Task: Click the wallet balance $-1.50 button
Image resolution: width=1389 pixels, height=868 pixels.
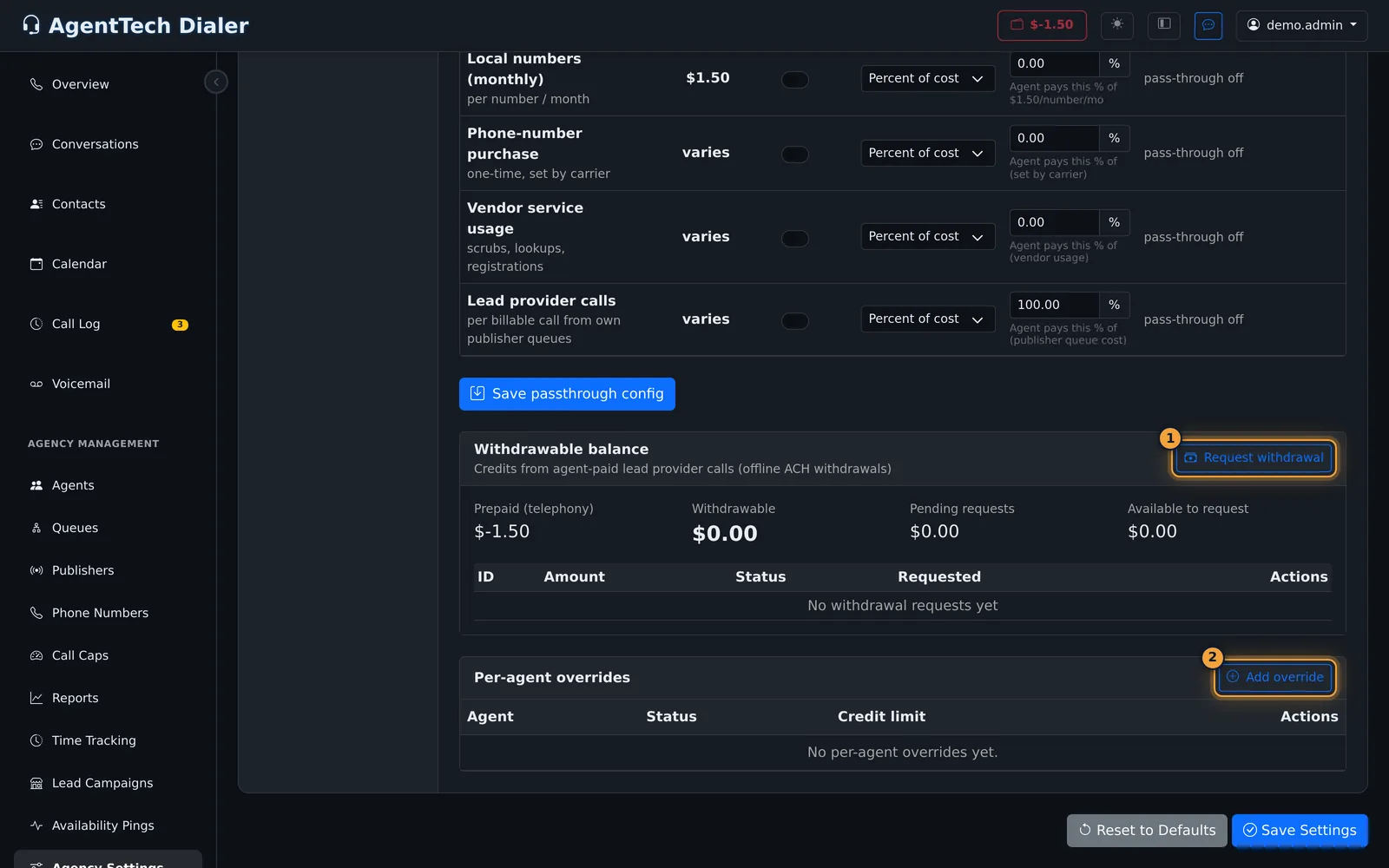Action: (x=1042, y=25)
